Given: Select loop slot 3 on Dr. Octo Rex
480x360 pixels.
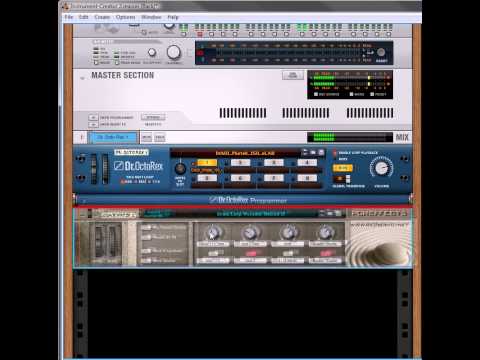Looking at the screenshot, I should pos(274,163).
